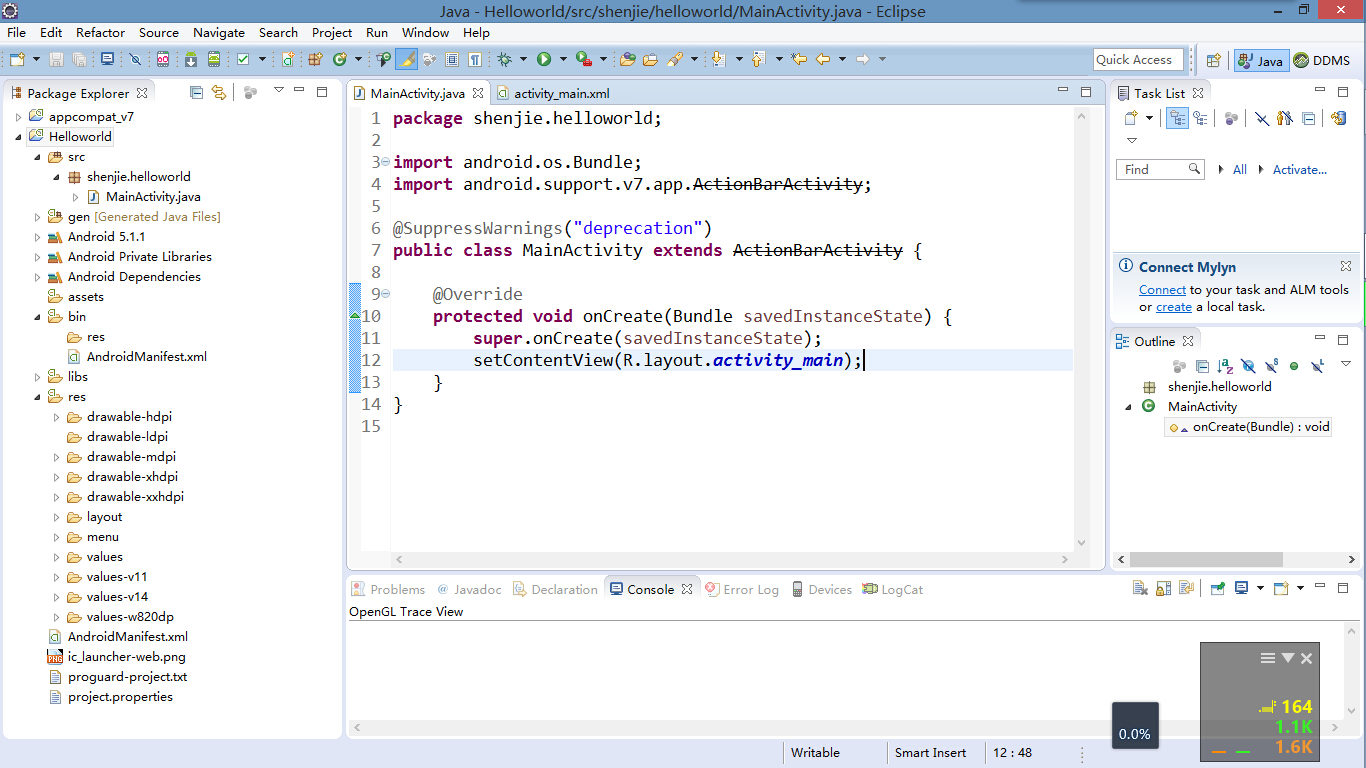1366x768 pixels.
Task: Click the Connect link in Mylyn panel
Action: pyautogui.click(x=1162, y=289)
